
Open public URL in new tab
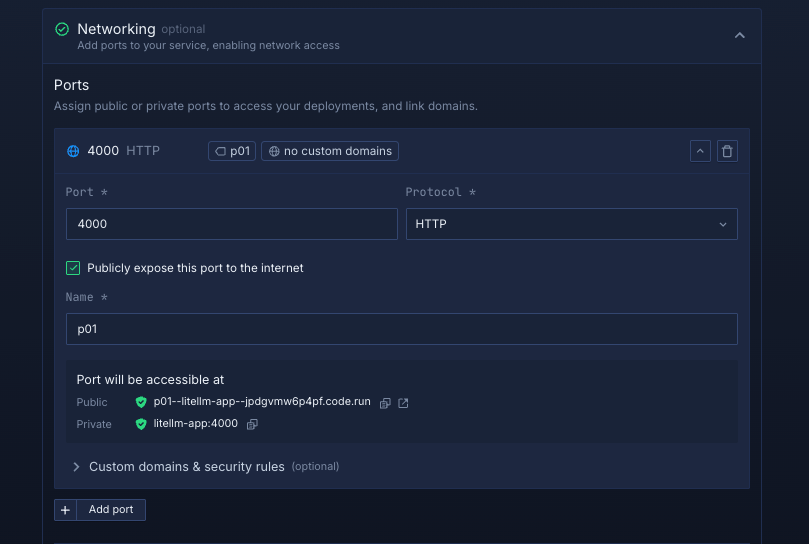tap(403, 403)
